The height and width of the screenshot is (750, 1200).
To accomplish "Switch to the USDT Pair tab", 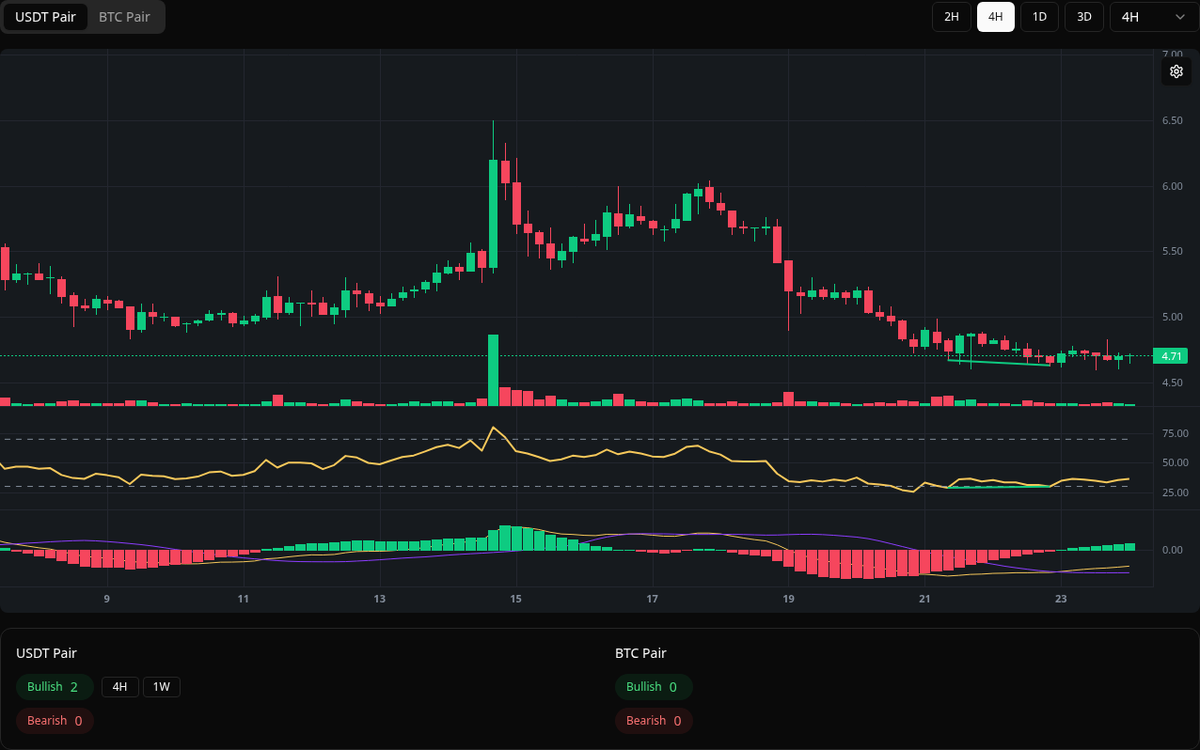I will pos(45,17).
